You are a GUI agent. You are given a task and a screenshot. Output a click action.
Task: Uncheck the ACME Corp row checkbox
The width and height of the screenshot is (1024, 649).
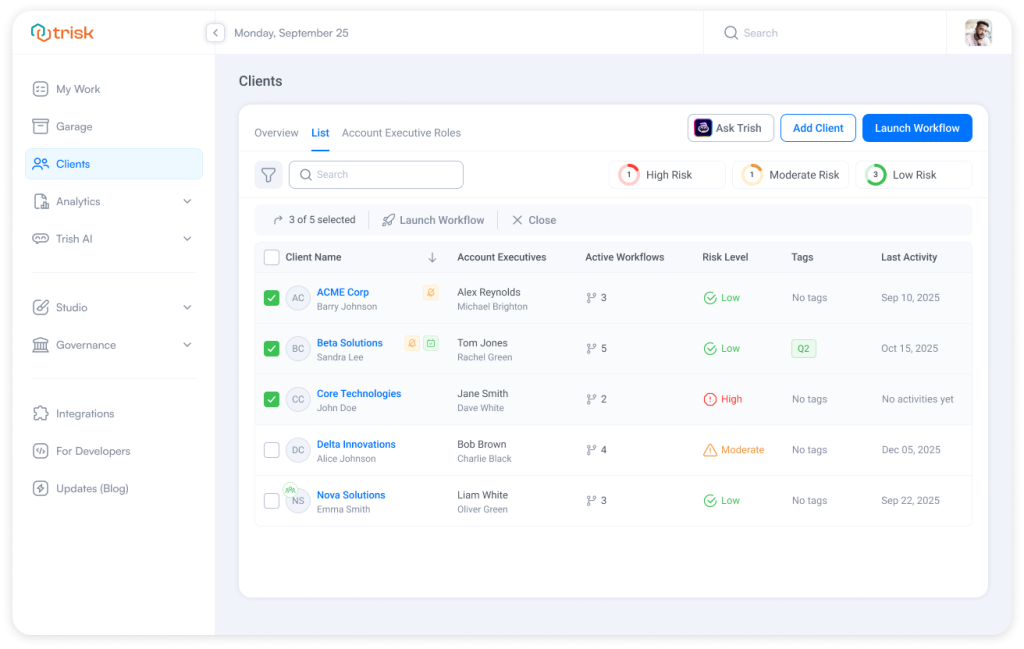click(271, 297)
